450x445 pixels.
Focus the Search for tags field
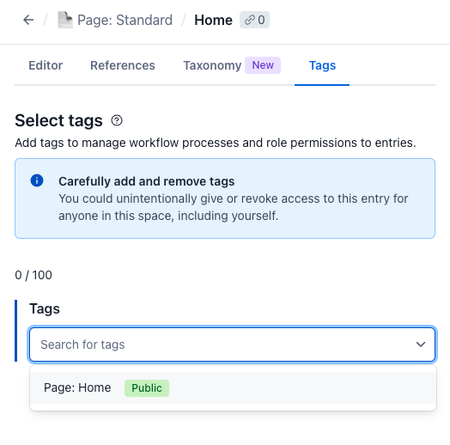point(232,344)
